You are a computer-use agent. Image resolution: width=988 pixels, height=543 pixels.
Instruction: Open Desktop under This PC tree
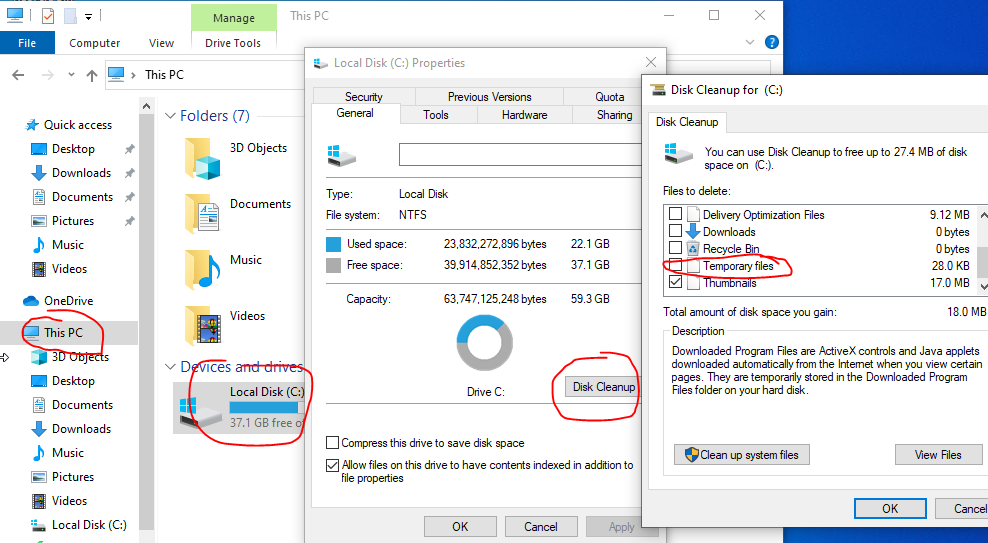tap(73, 381)
